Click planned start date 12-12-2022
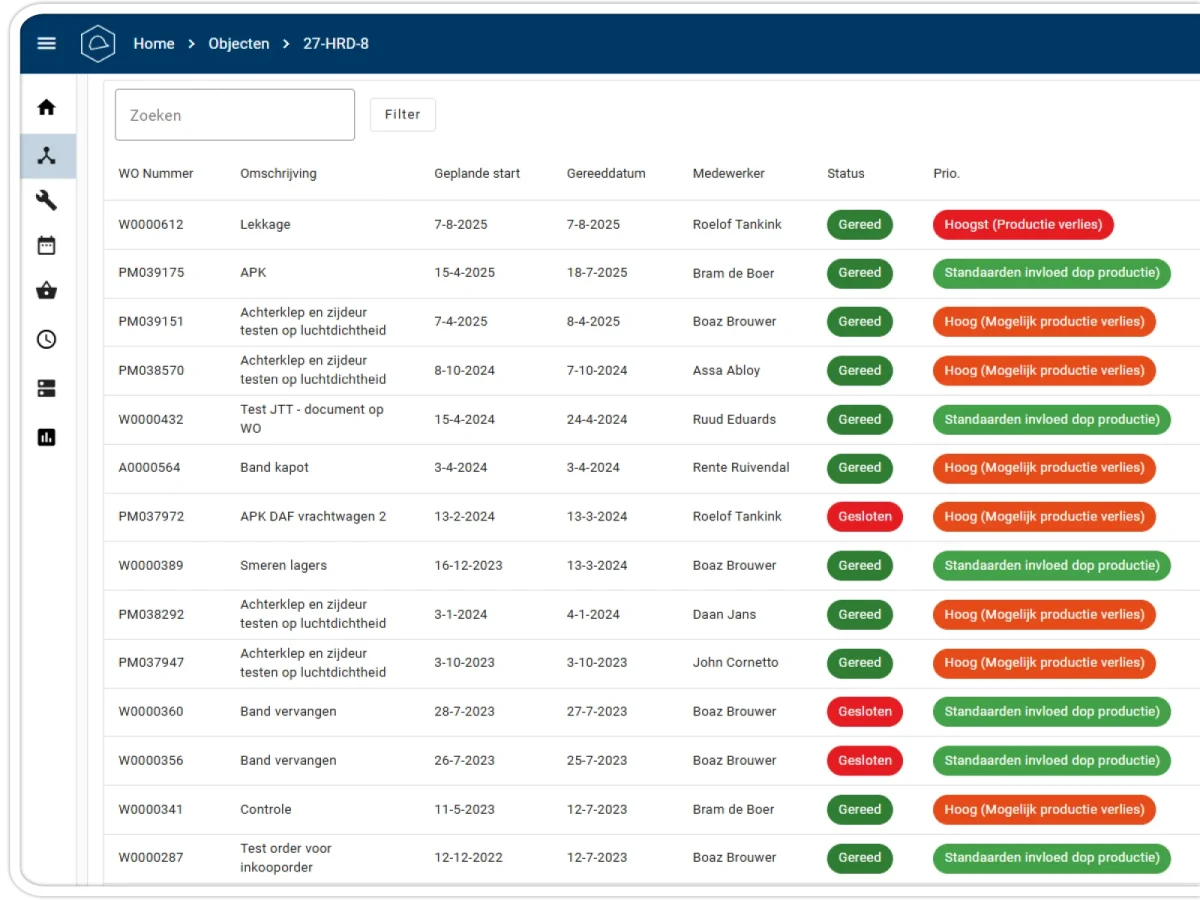Viewport: 1200px width, 900px height. tap(468, 857)
